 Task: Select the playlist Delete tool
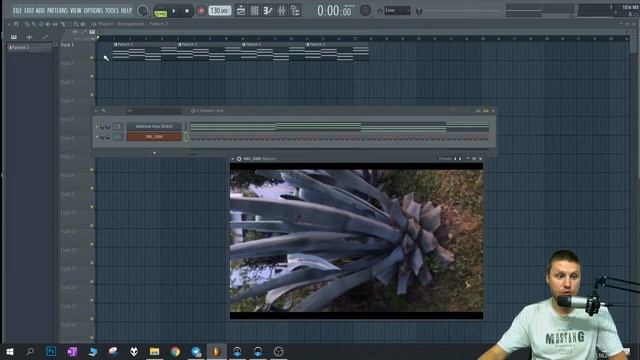click(41, 24)
